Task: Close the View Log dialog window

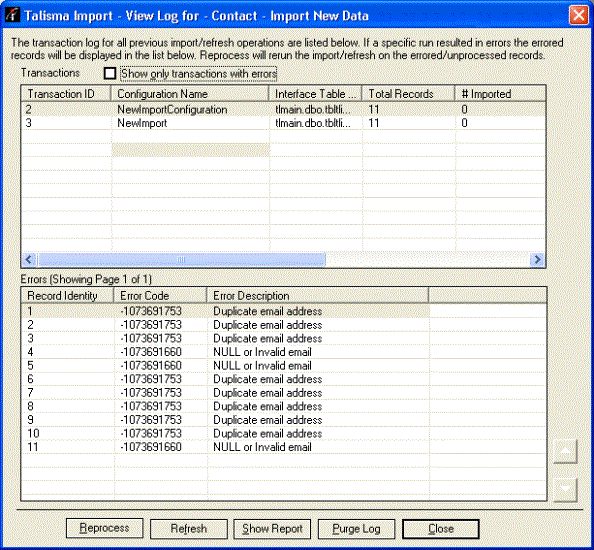Action: pos(578,16)
